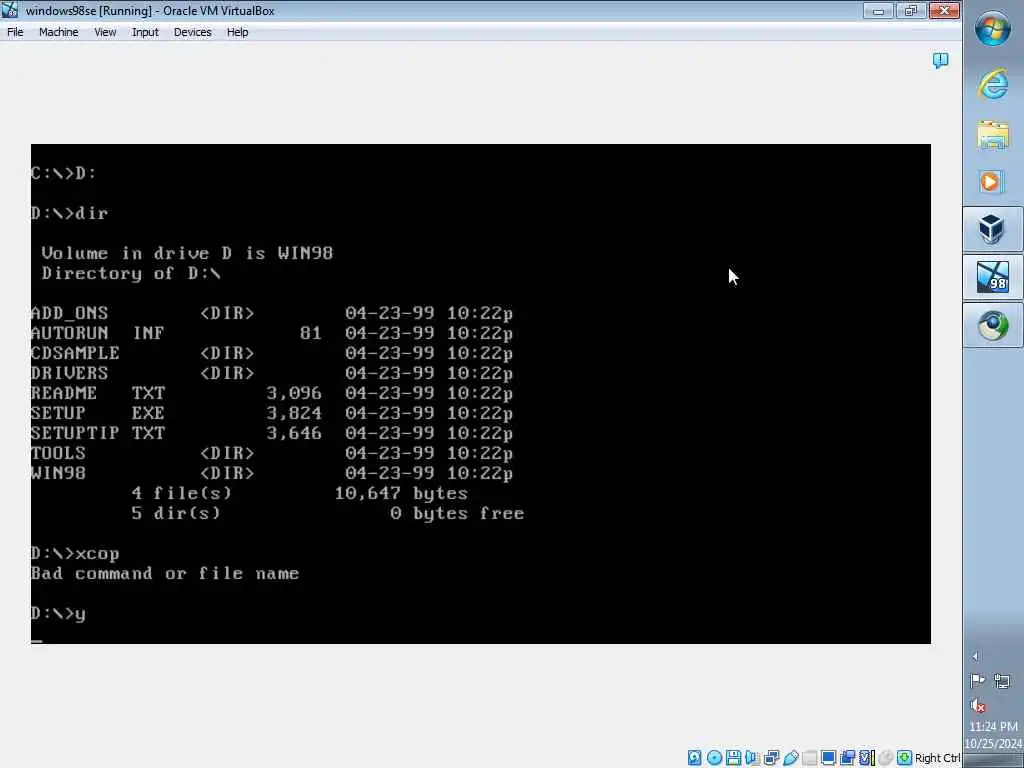Open the Action Center flag icon
1024x768 pixels.
[x=978, y=681]
